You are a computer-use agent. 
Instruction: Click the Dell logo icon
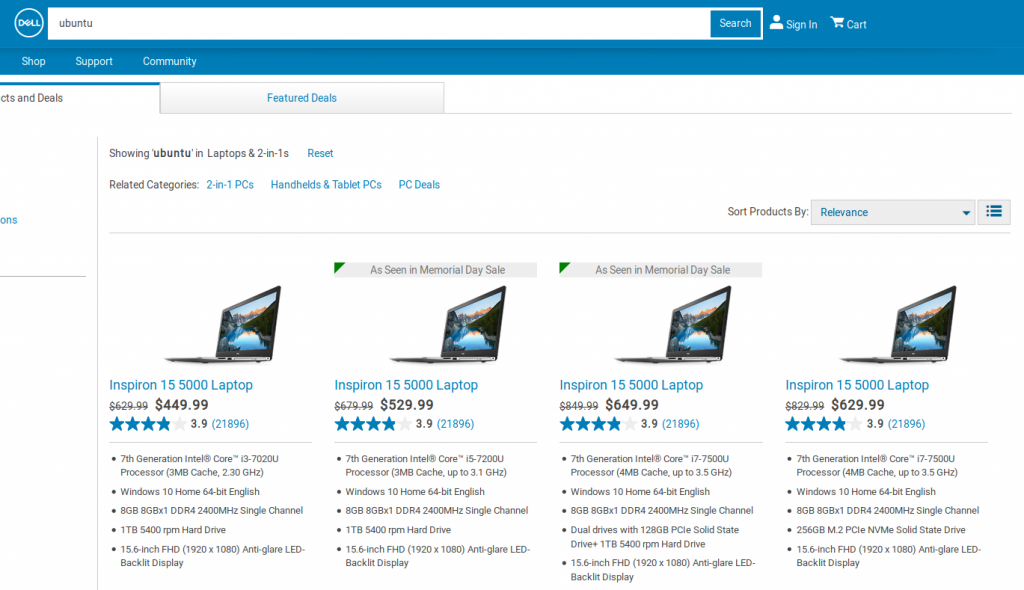pos(28,23)
